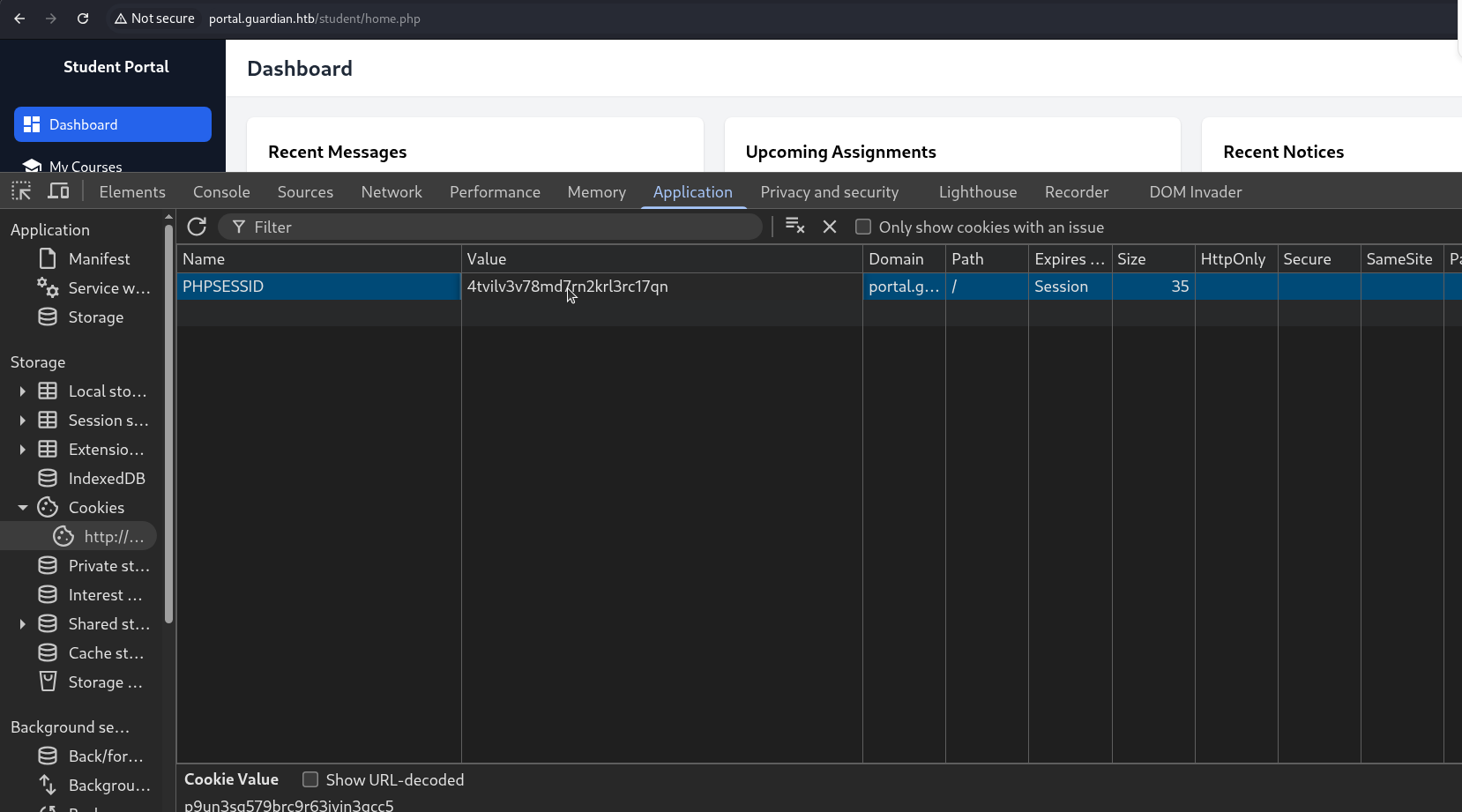Open the Manifest item in sidebar
The width and height of the screenshot is (1462, 812).
[x=99, y=259]
